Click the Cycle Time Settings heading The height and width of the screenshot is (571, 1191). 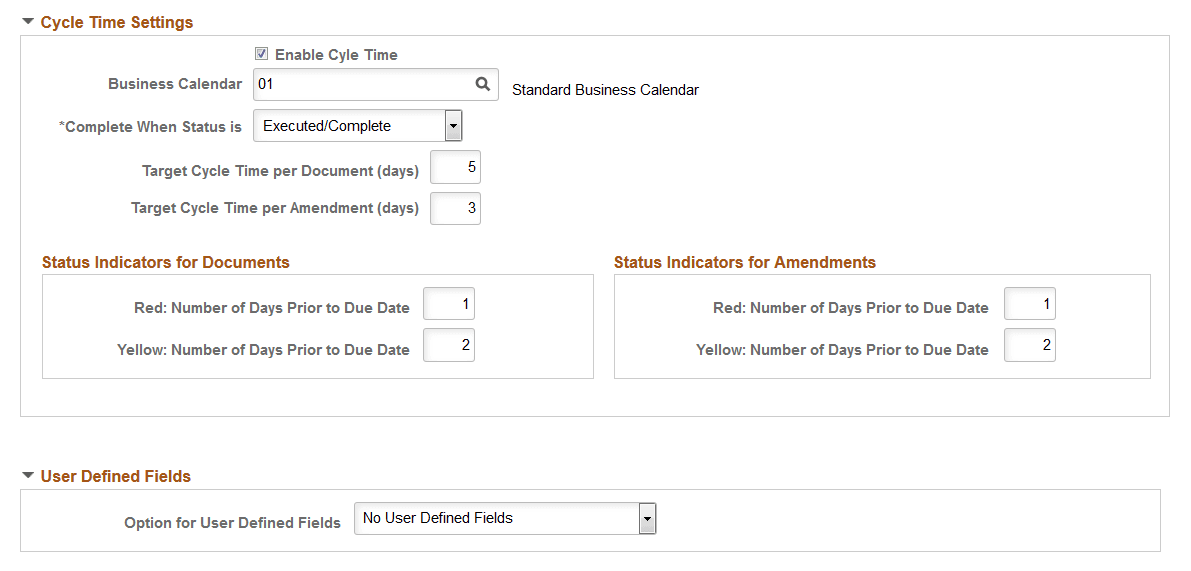click(117, 22)
